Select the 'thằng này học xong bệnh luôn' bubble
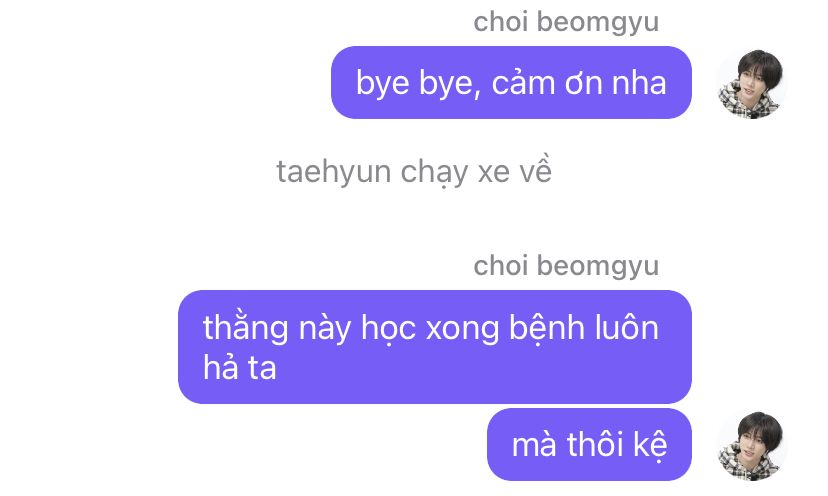The height and width of the screenshot is (496, 828). tap(435, 347)
